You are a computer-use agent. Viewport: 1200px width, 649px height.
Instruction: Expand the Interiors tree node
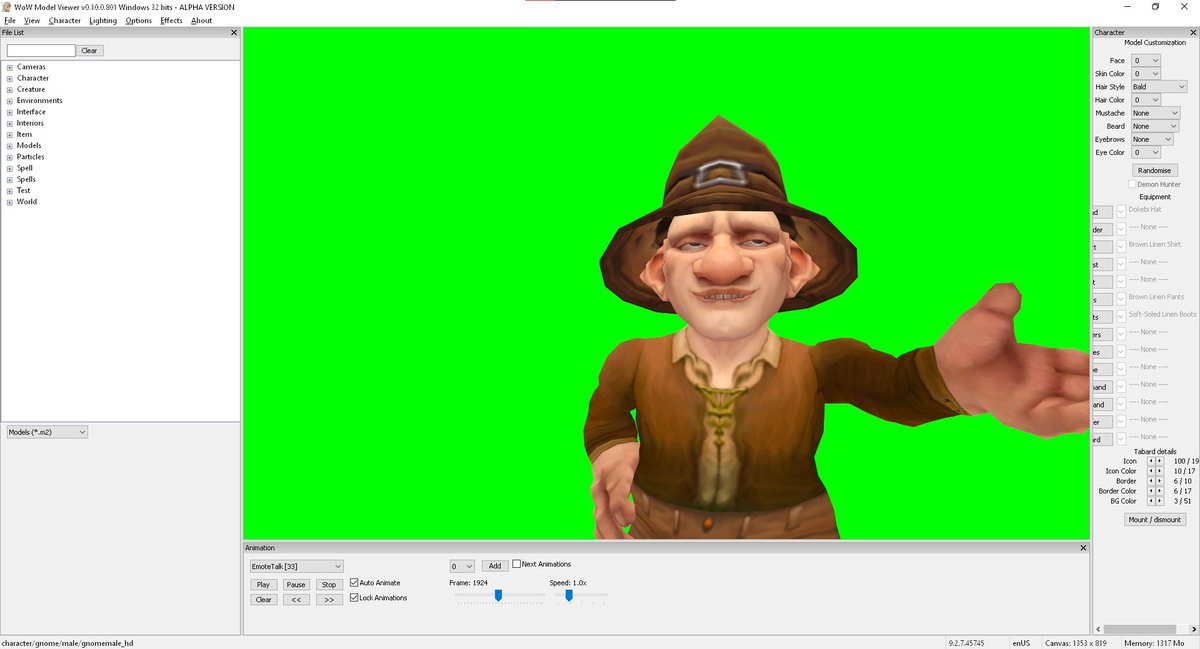[x=9, y=123]
